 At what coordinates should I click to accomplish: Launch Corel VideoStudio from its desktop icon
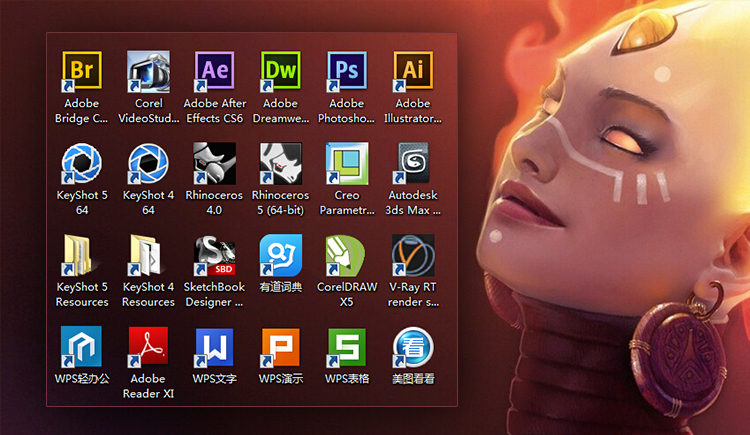[148, 71]
